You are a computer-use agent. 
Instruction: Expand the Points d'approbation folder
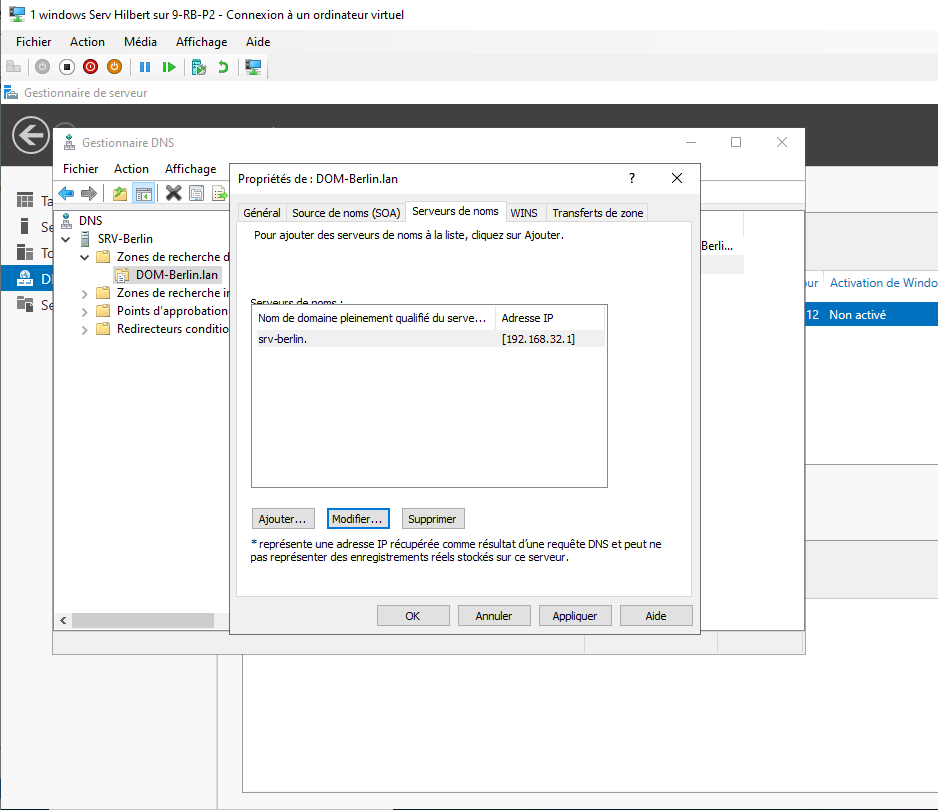pyautogui.click(x=84, y=311)
